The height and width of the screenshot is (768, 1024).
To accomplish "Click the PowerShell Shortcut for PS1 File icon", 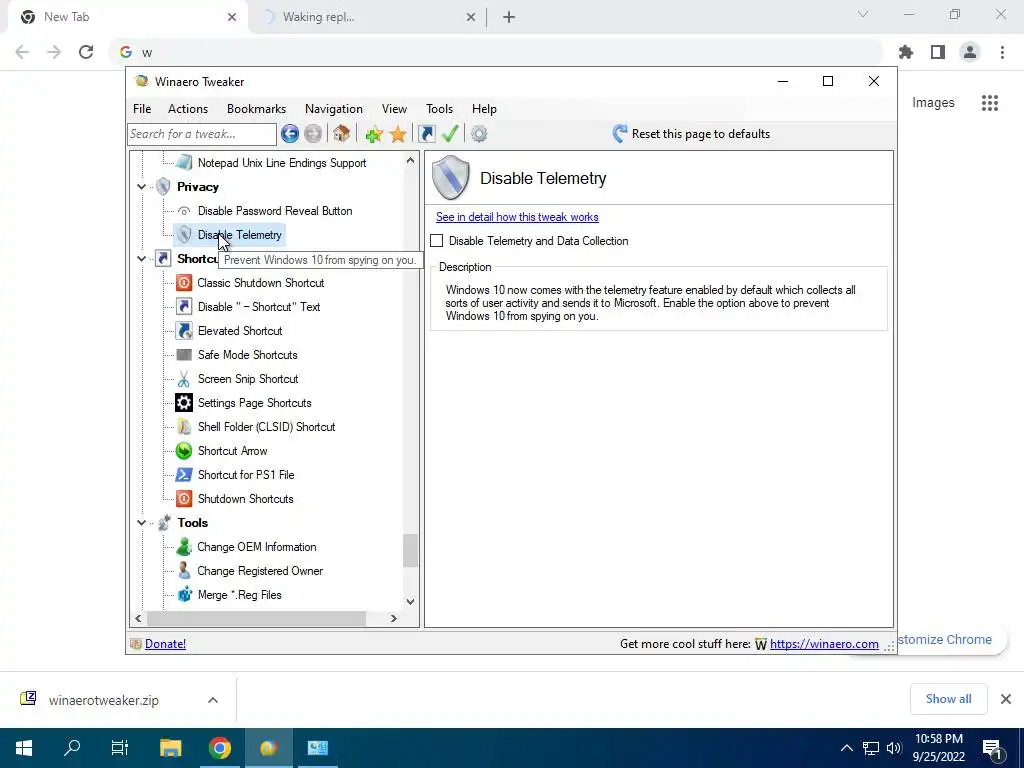I will point(184,475).
